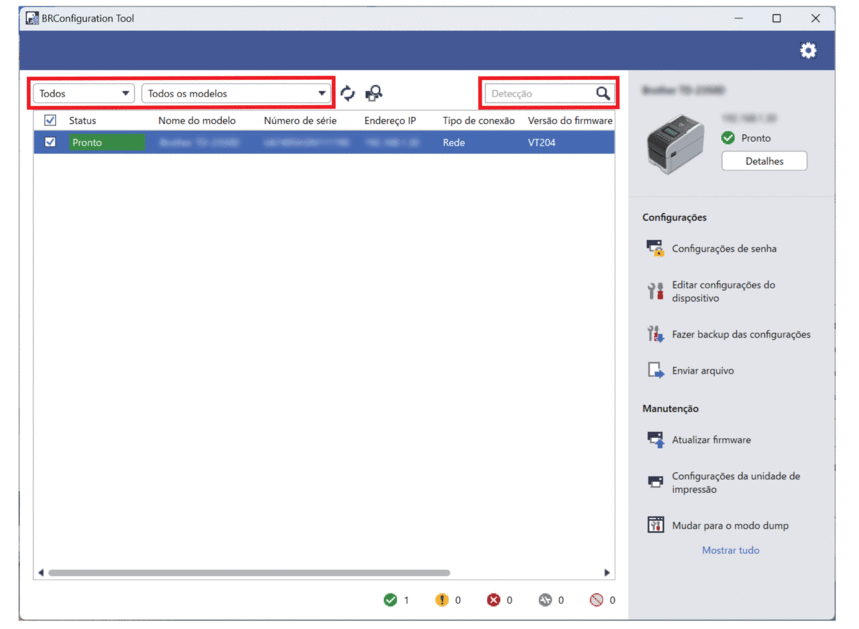Open the Detalhes button for the printer
This screenshot has height=629, width=859.
(764, 161)
